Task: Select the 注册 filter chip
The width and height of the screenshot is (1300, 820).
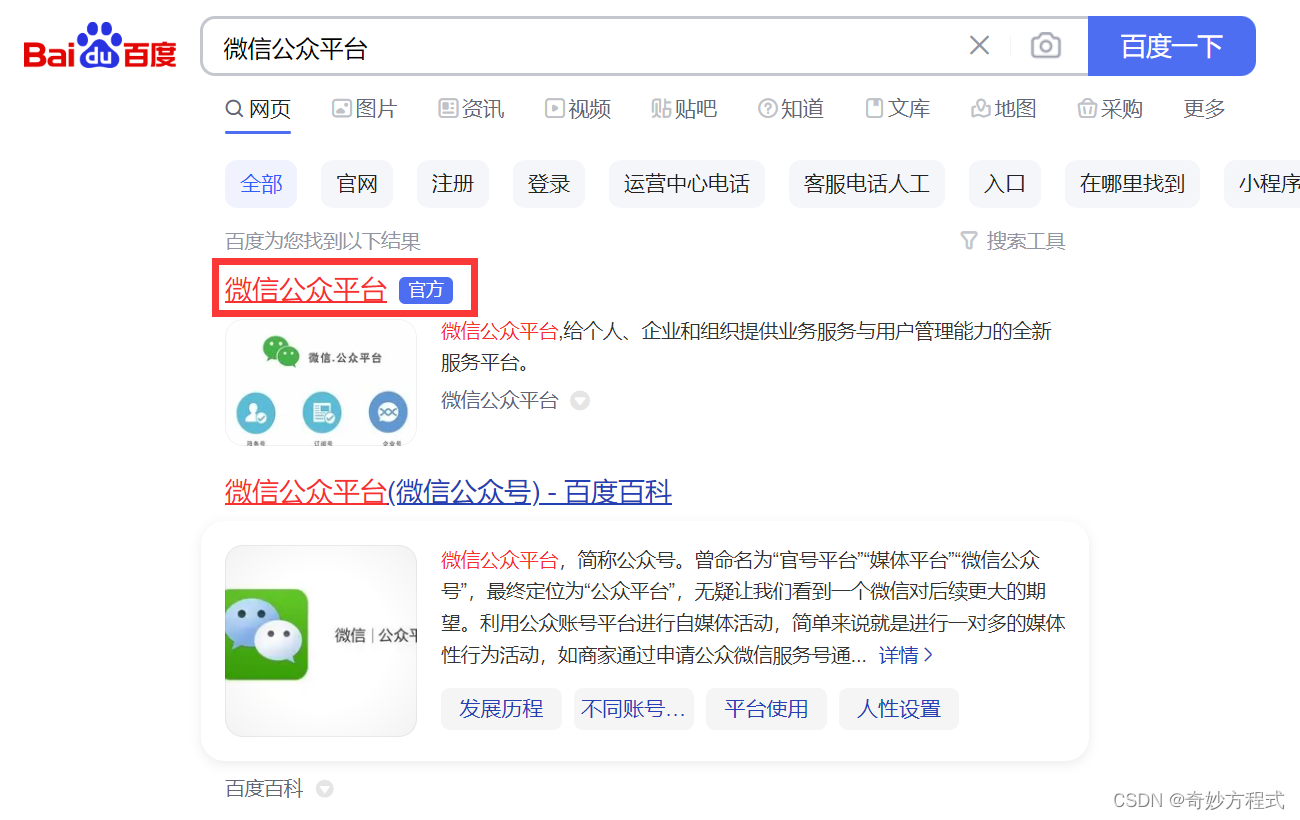Action: point(453,184)
